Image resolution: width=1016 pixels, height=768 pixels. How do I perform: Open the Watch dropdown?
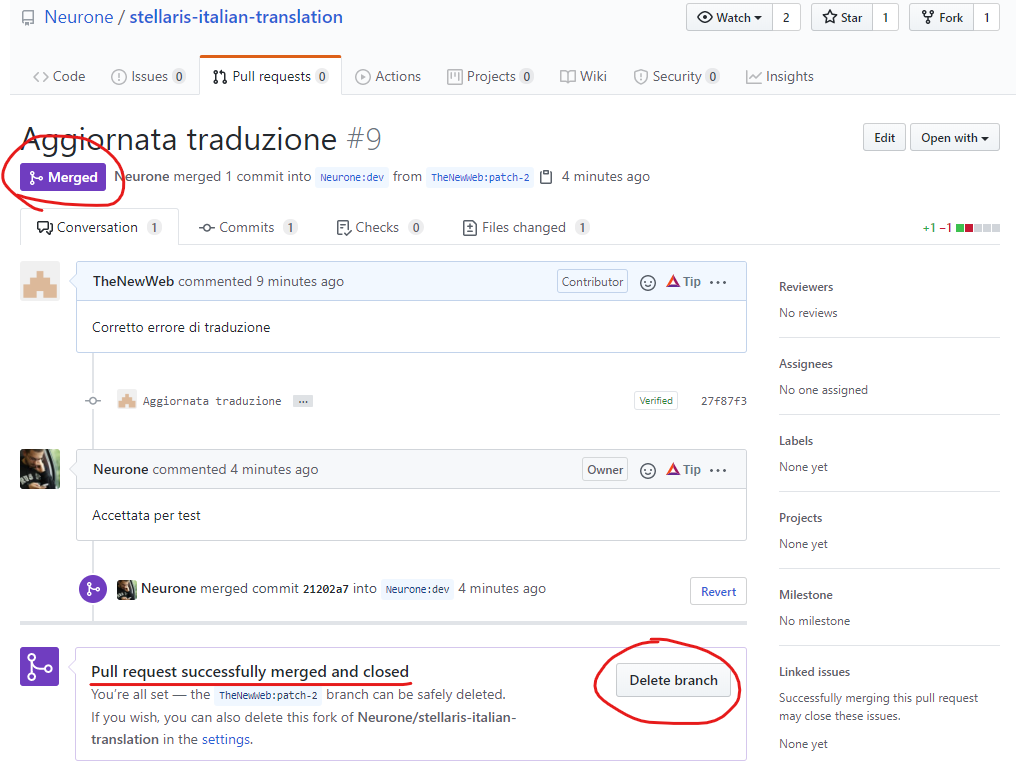coord(730,17)
